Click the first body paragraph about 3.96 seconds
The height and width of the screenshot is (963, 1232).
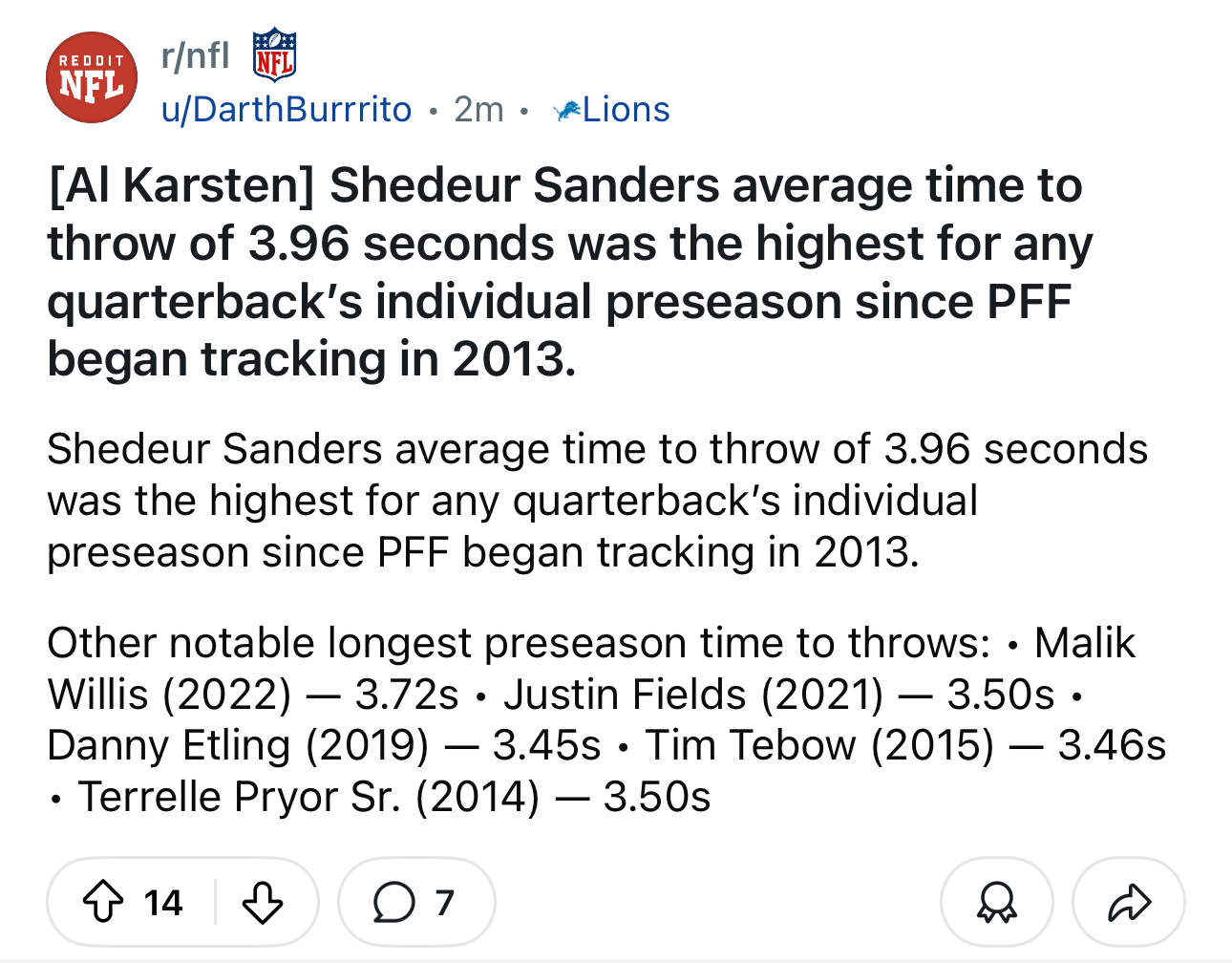coord(597,501)
